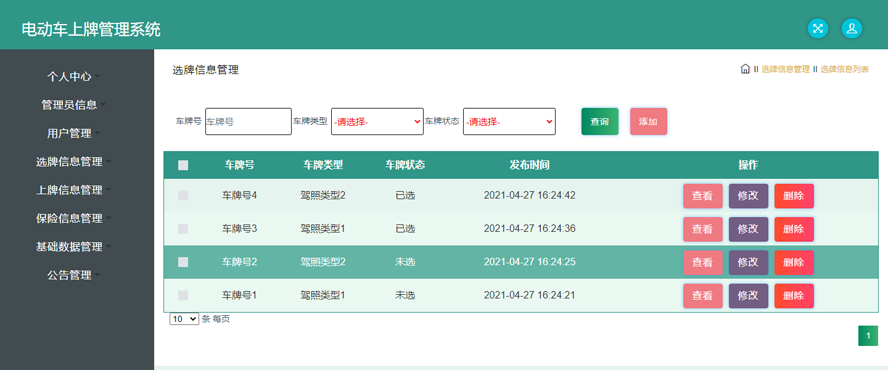Click the pink 添加 add button

coord(648,121)
